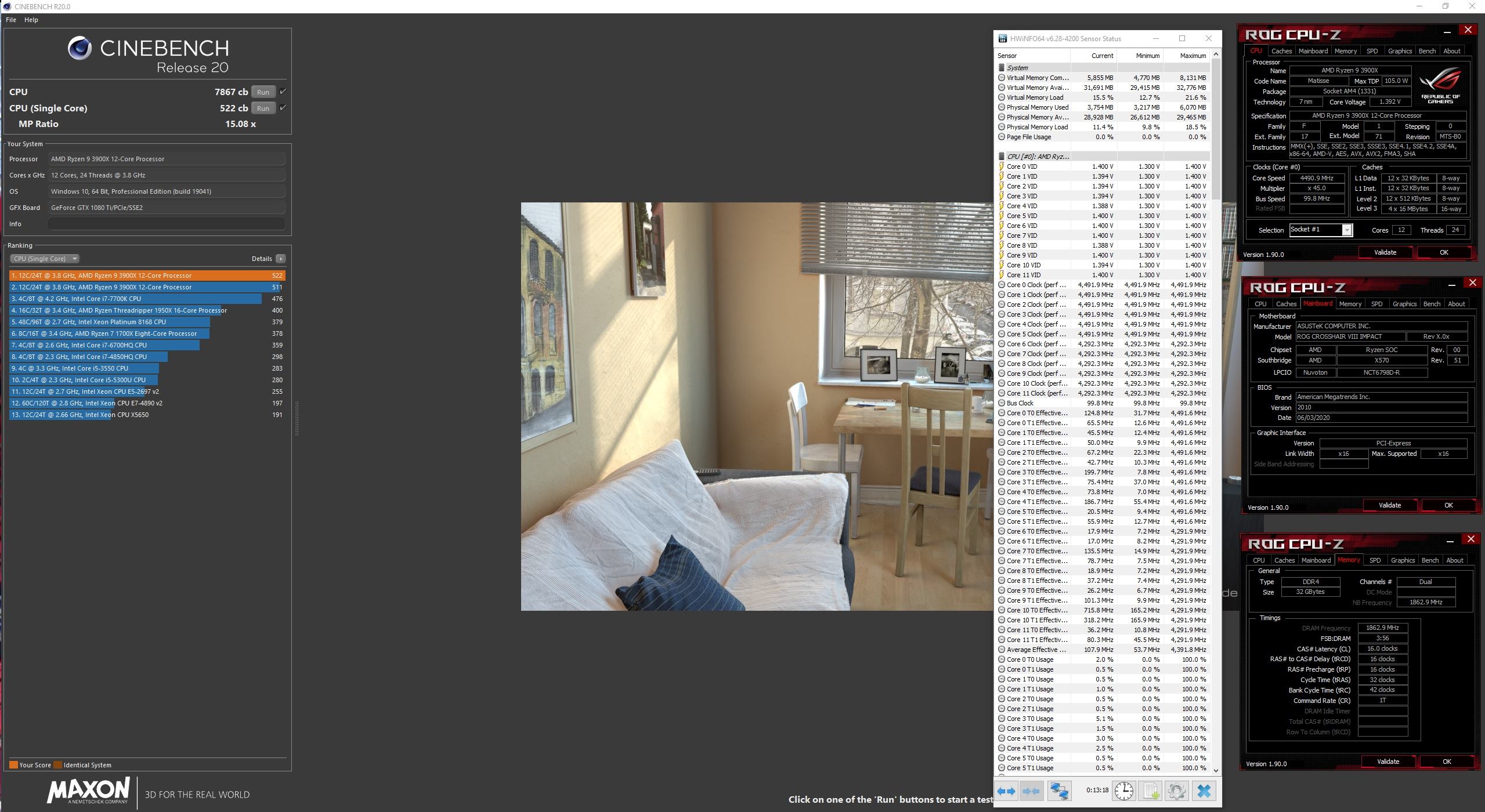Select the Core 10 VID sensor row
The height and width of the screenshot is (812, 1485).
click(x=1103, y=265)
